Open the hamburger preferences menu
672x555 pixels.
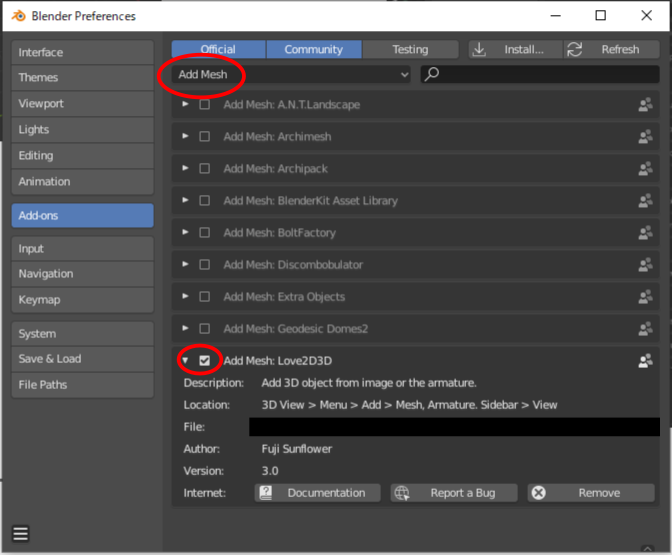[x=21, y=534]
